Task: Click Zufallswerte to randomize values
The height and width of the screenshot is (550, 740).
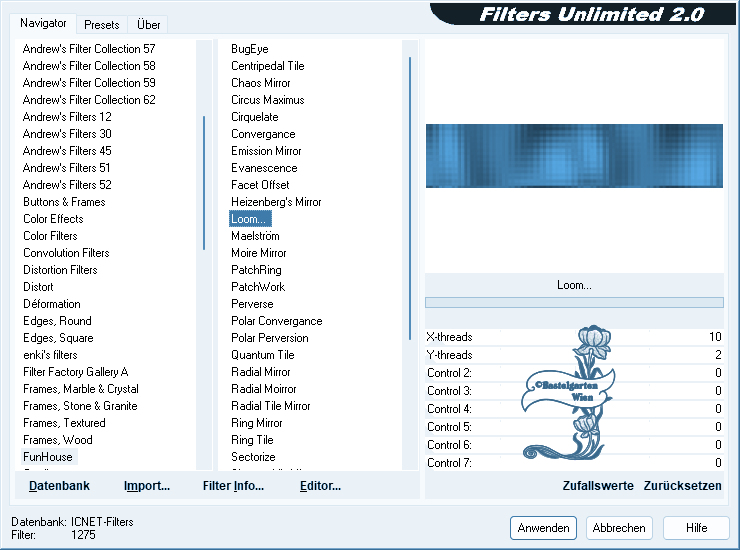Action: [x=598, y=486]
